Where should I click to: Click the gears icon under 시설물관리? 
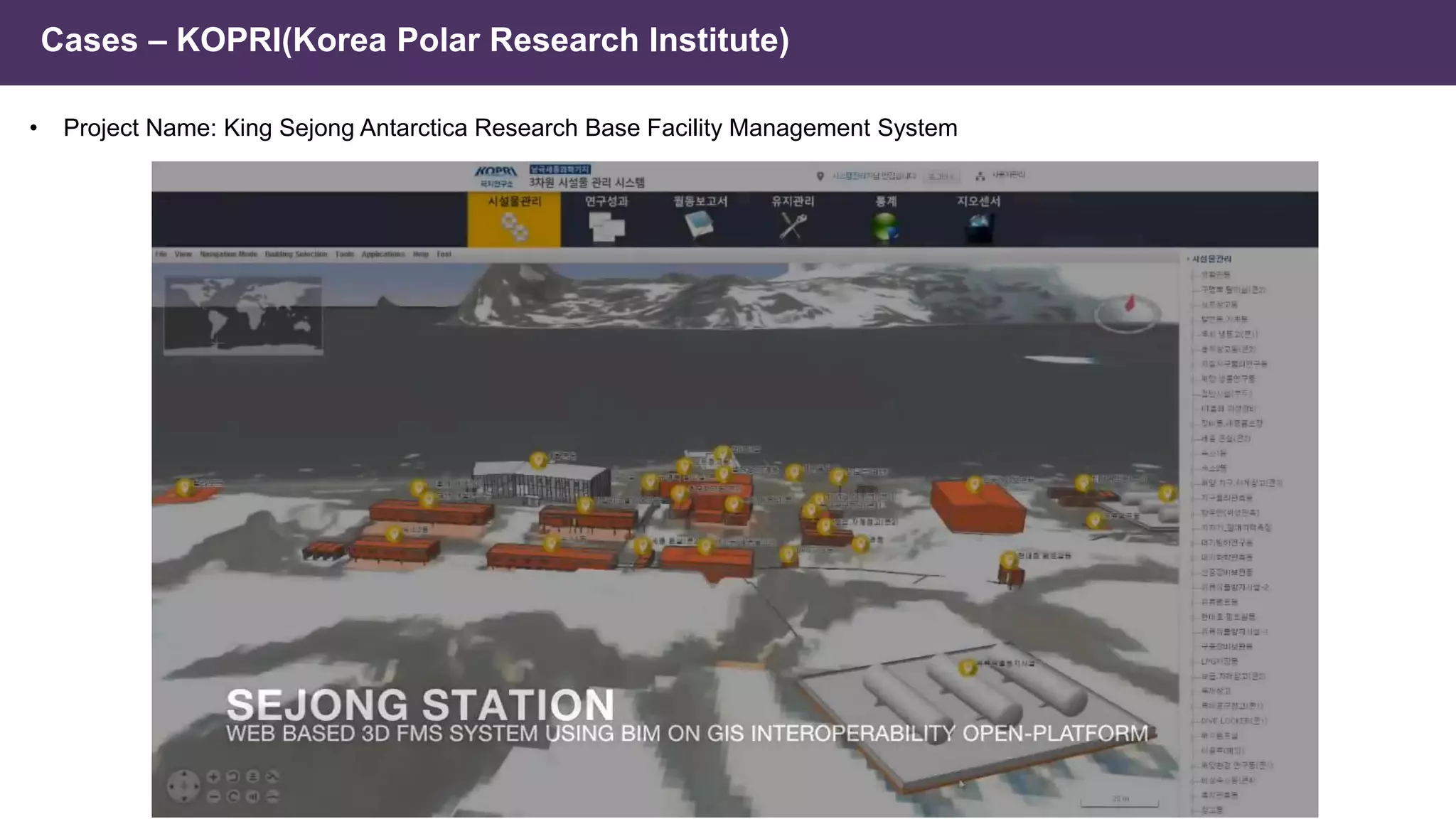click(x=515, y=227)
